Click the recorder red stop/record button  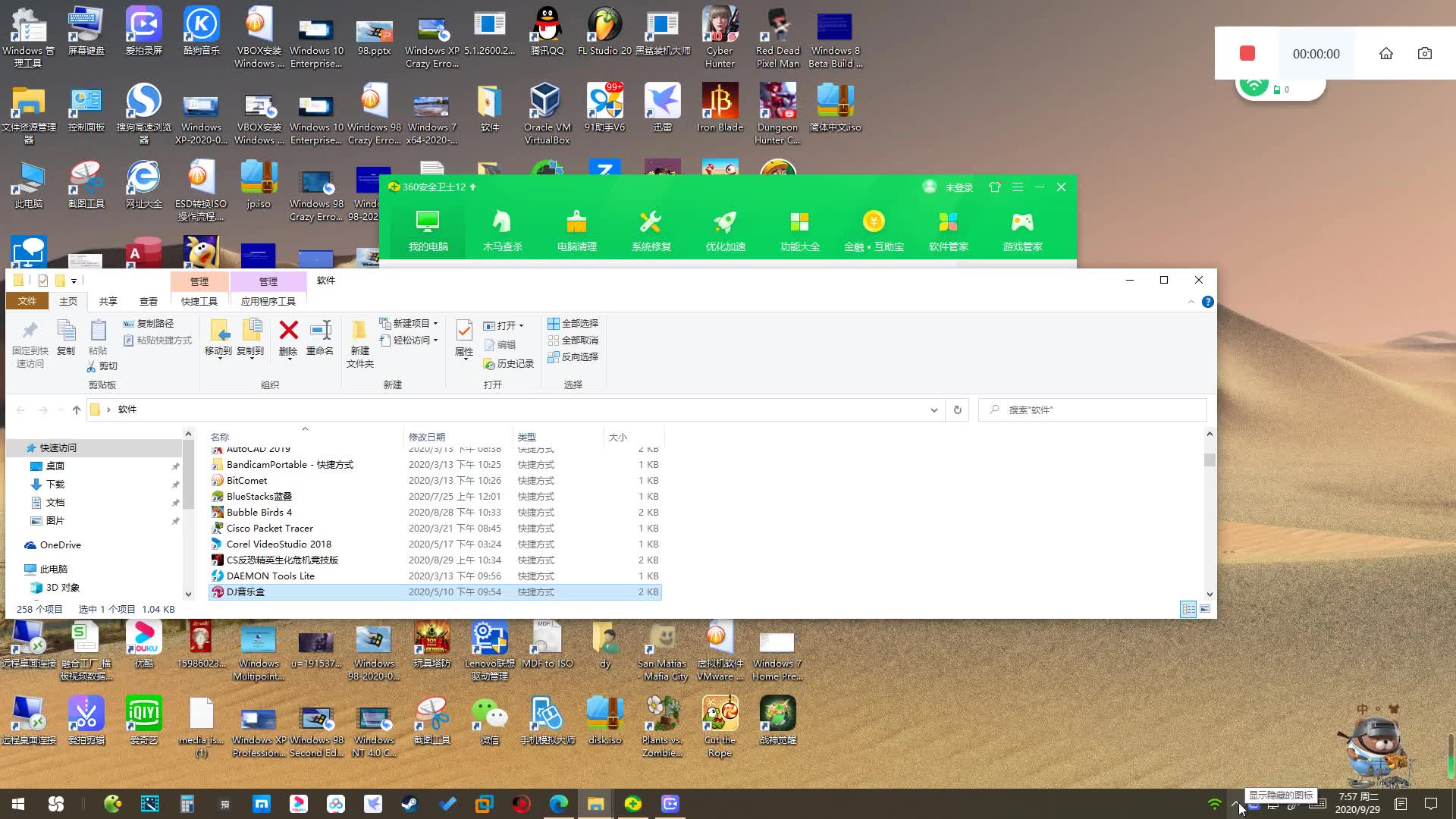coord(1247,53)
